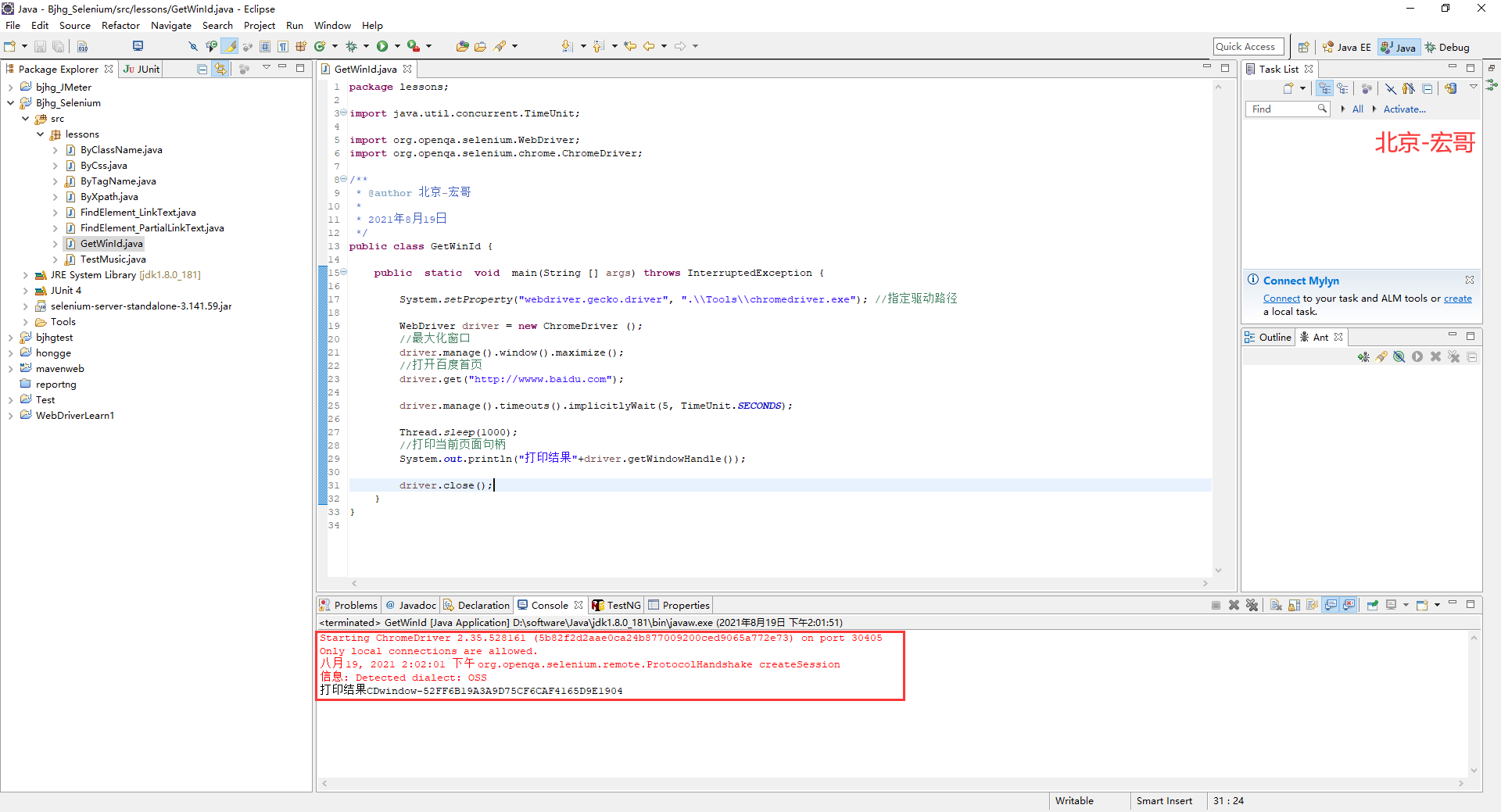Switch to the Problems tab
The height and width of the screenshot is (812, 1501).
tap(349, 605)
